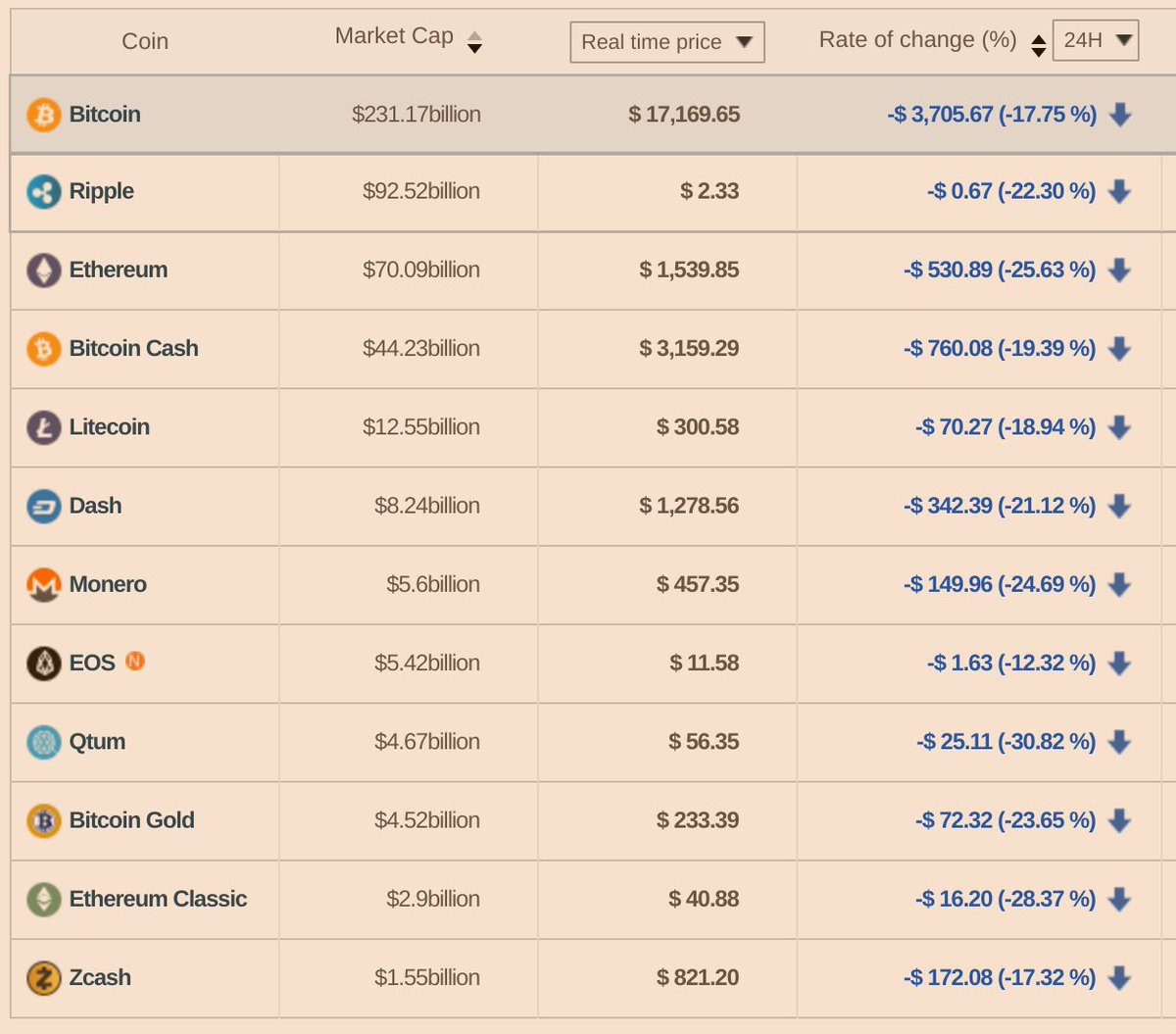The width and height of the screenshot is (1176, 1034).
Task: Open the Zcash name link
Action: (100, 978)
